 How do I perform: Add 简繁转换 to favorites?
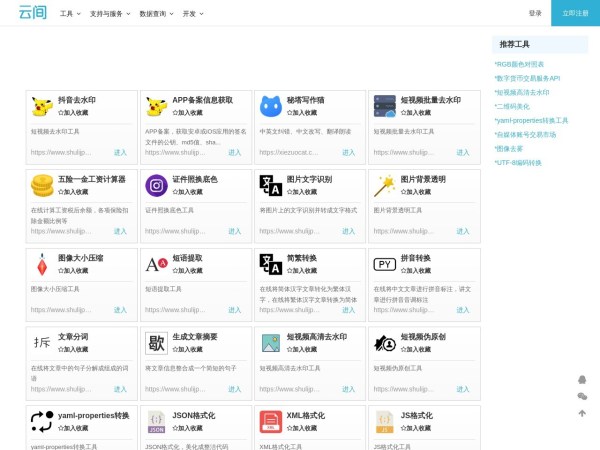(301, 270)
